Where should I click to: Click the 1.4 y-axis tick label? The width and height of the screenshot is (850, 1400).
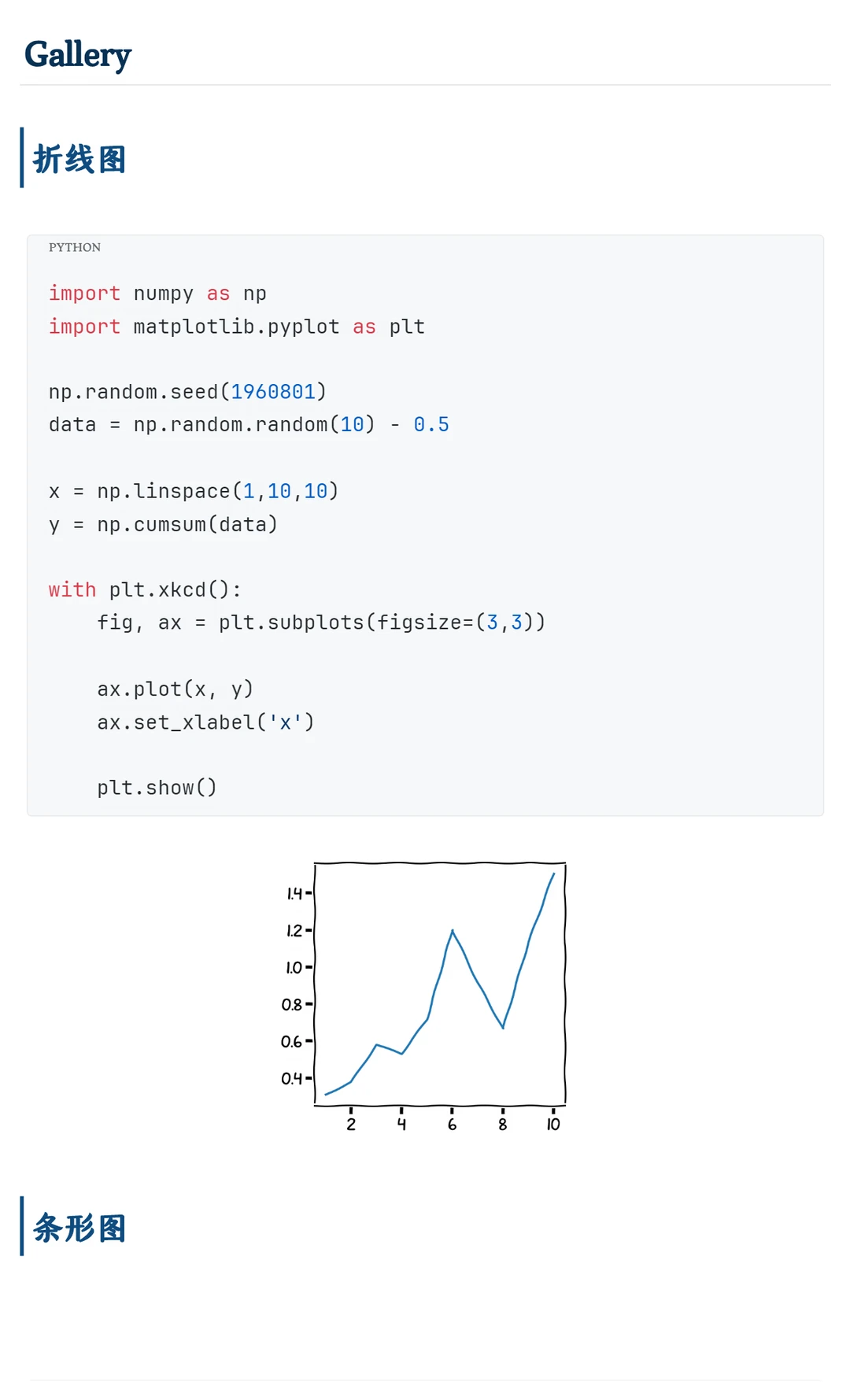pyautogui.click(x=294, y=893)
